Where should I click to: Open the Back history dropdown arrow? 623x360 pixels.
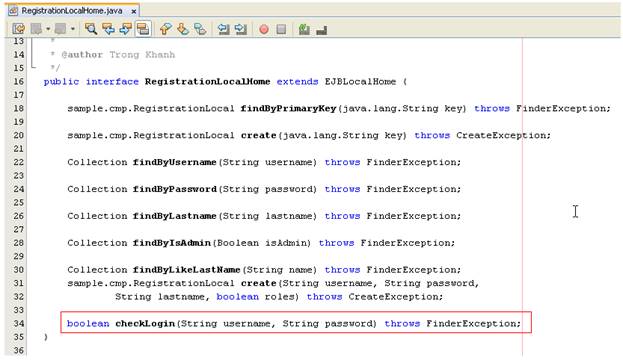point(48,29)
